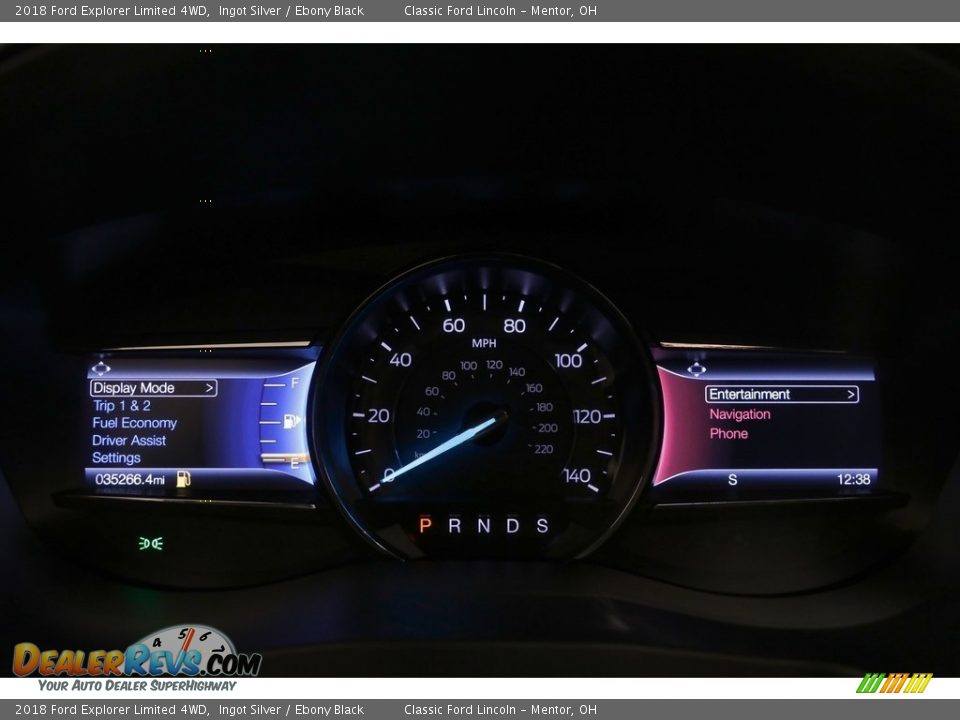Click the odometer reading 035266.4 mi
The height and width of the screenshot is (720, 960).
click(x=129, y=480)
